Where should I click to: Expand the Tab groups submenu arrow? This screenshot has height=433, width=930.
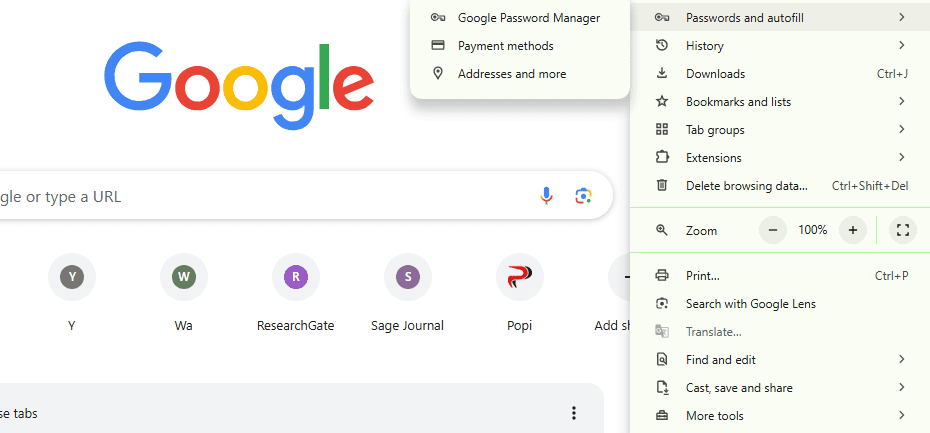[x=902, y=129]
